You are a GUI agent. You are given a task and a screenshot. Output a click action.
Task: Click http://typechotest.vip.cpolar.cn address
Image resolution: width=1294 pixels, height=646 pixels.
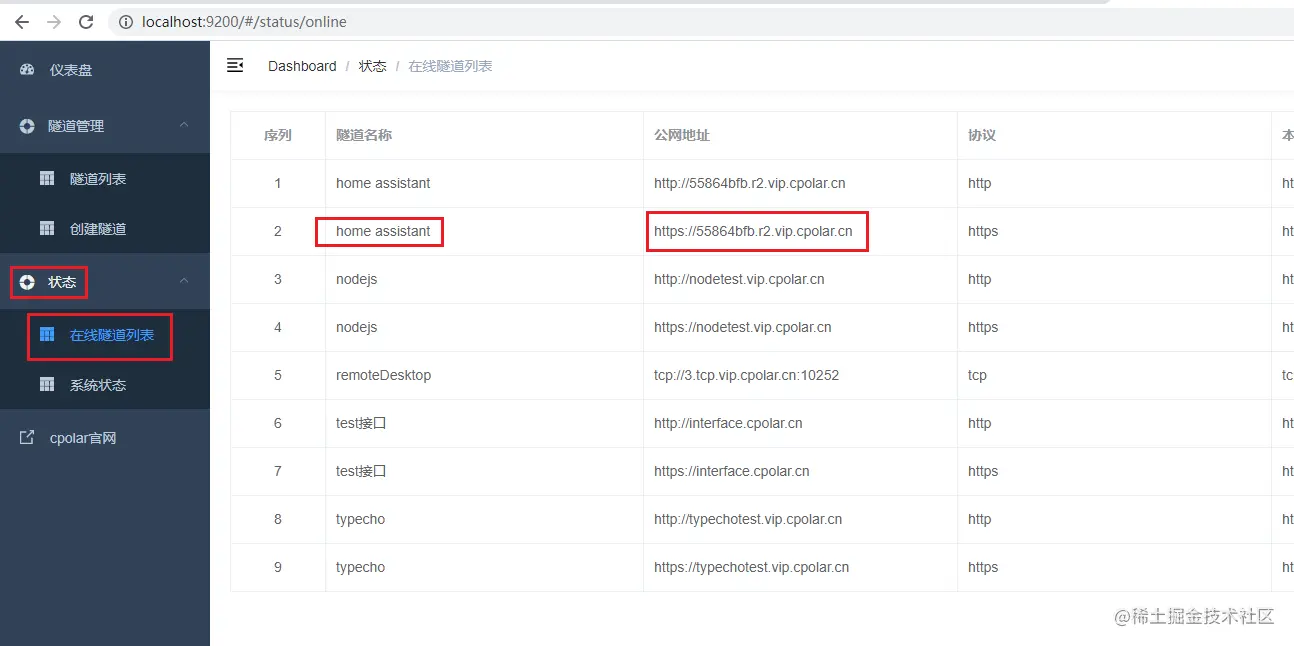click(x=748, y=519)
